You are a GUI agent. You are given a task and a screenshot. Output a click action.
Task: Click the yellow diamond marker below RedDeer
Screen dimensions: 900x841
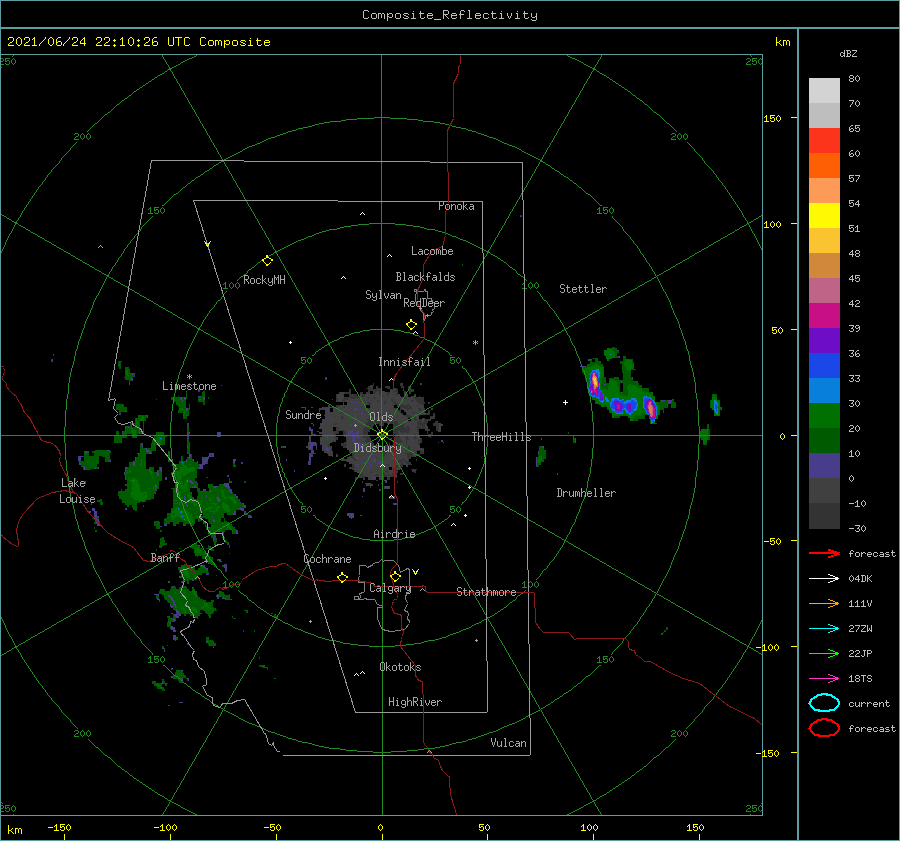pos(411,325)
